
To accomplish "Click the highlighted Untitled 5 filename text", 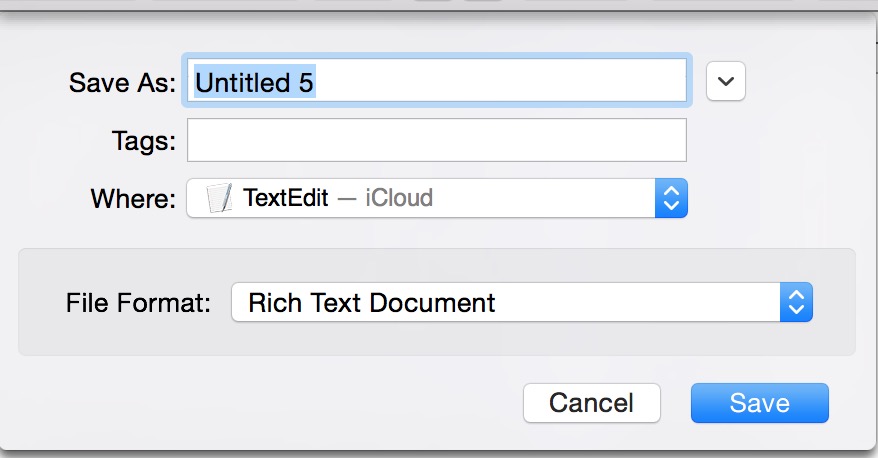I will (254, 82).
